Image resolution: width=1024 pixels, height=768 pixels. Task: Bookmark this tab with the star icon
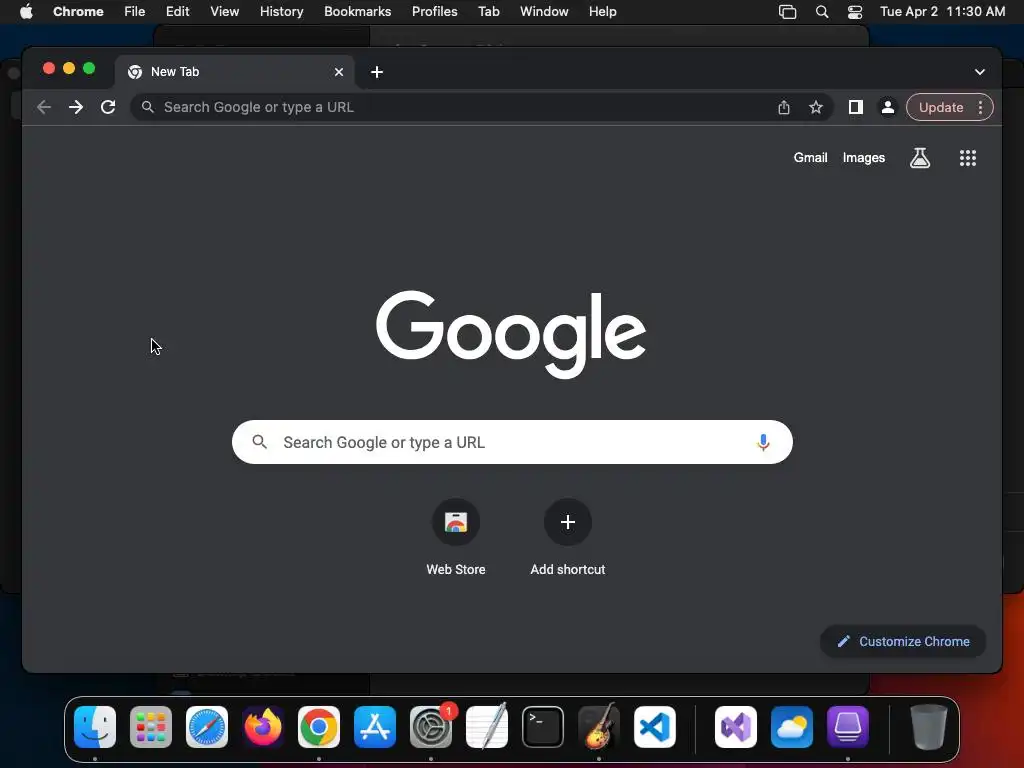(816, 107)
